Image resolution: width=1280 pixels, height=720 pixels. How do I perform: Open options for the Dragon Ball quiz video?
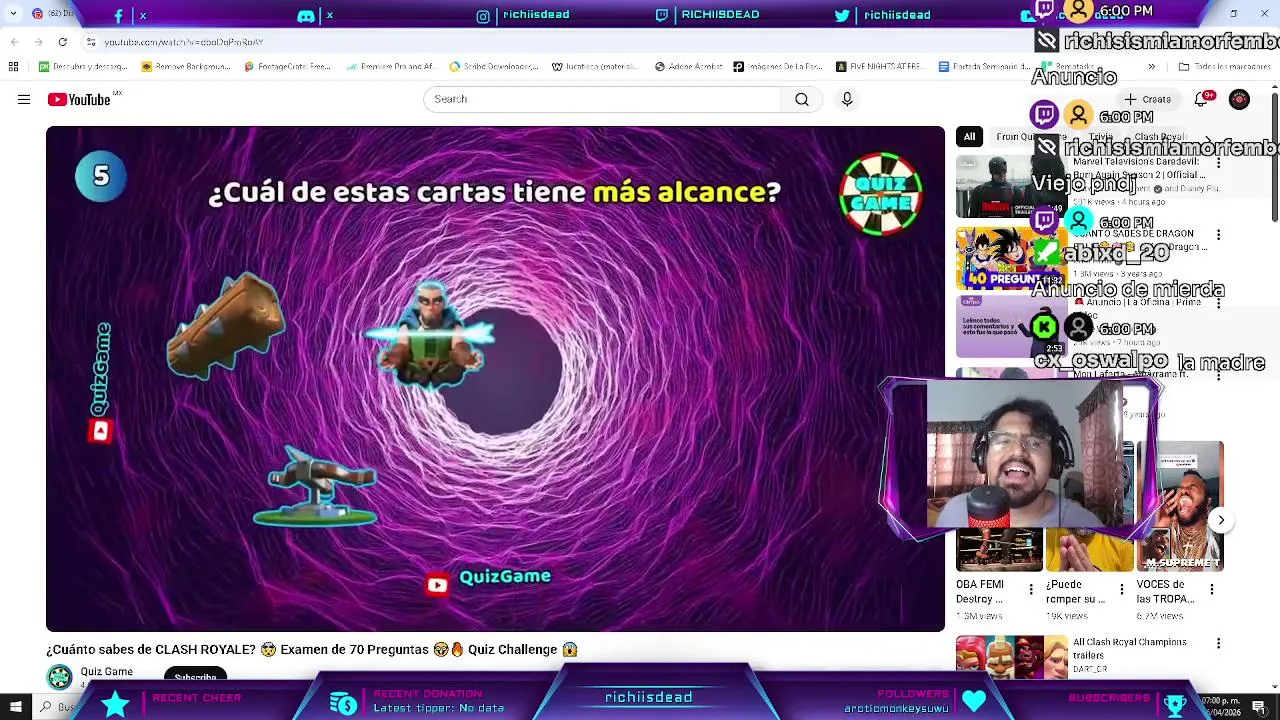pos(1218,235)
